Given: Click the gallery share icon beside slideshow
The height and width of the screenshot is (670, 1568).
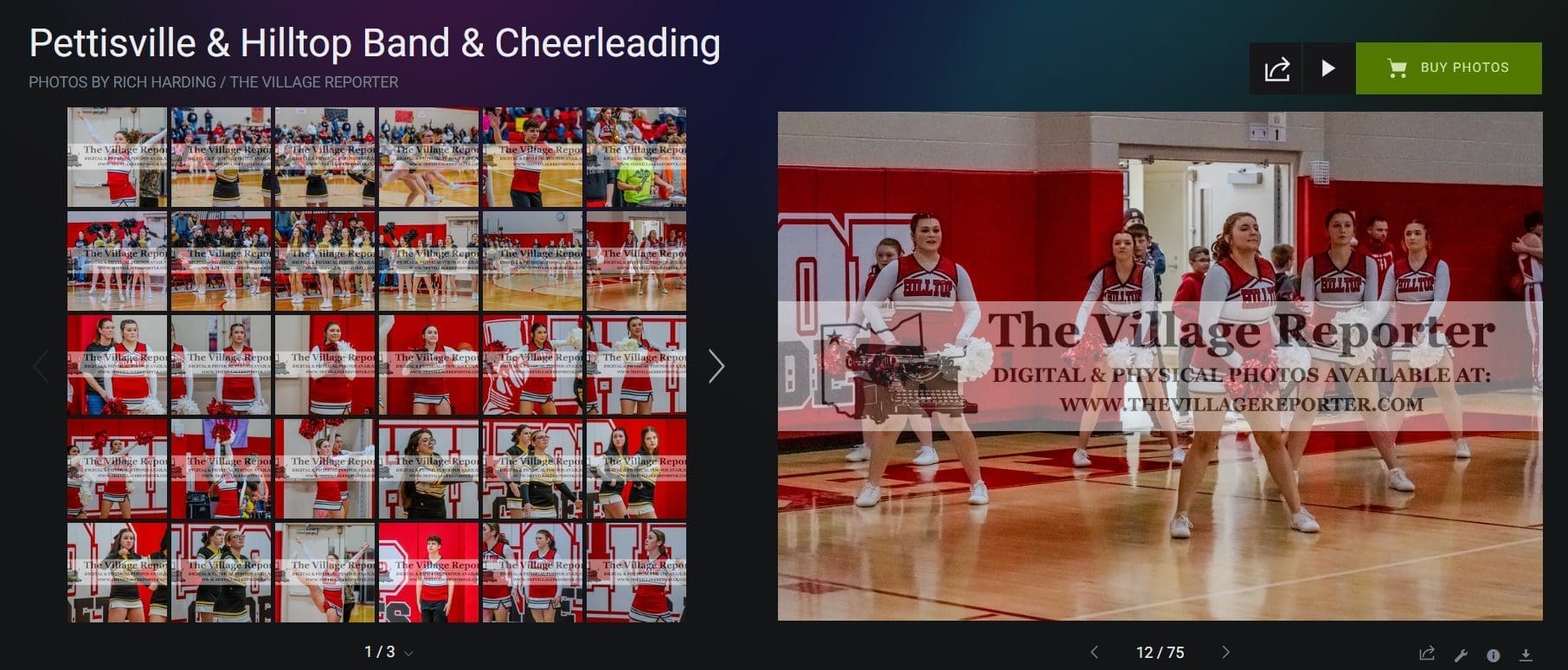Looking at the screenshot, I should [x=1276, y=68].
